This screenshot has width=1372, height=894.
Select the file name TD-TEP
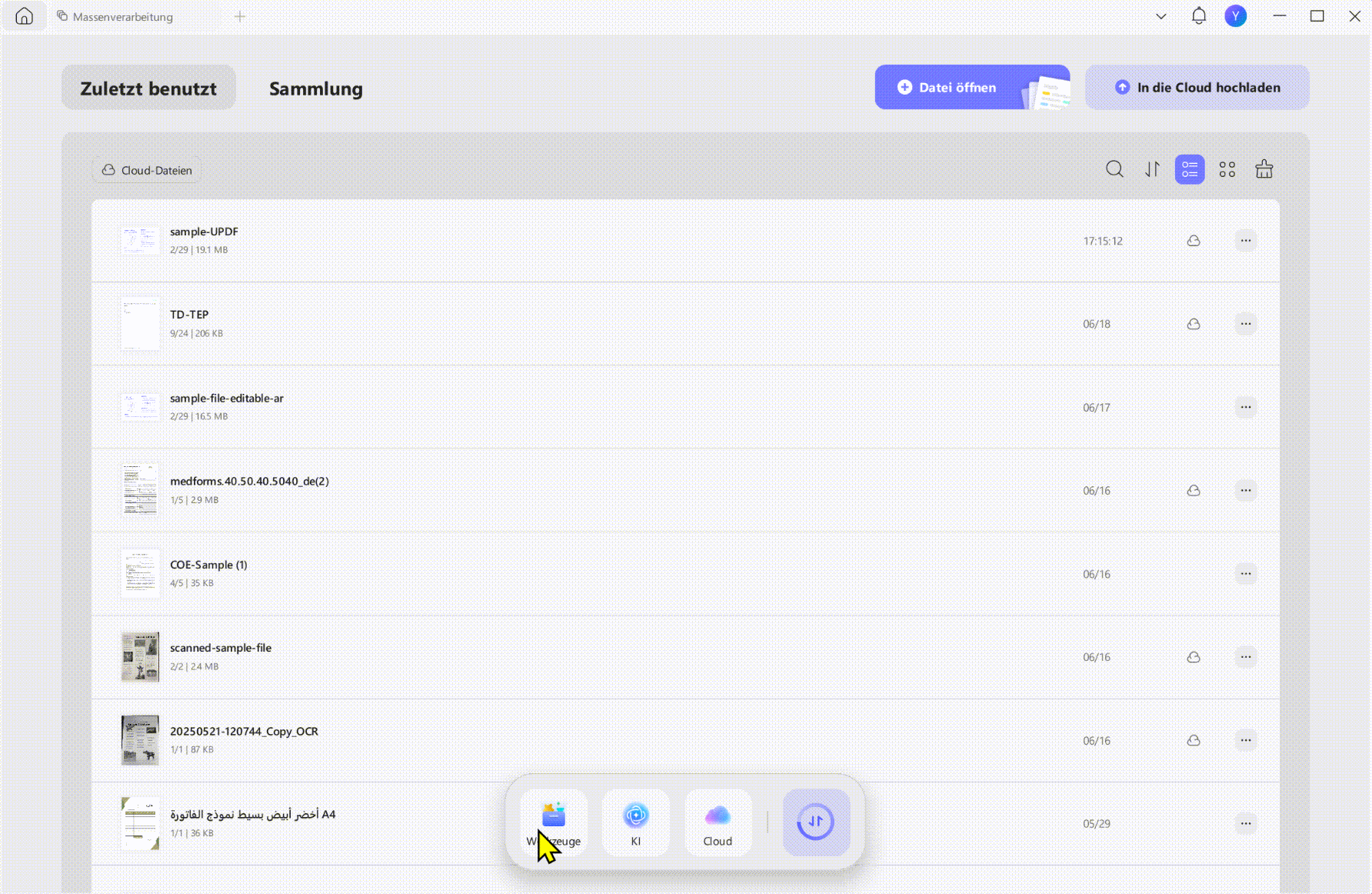pos(189,315)
